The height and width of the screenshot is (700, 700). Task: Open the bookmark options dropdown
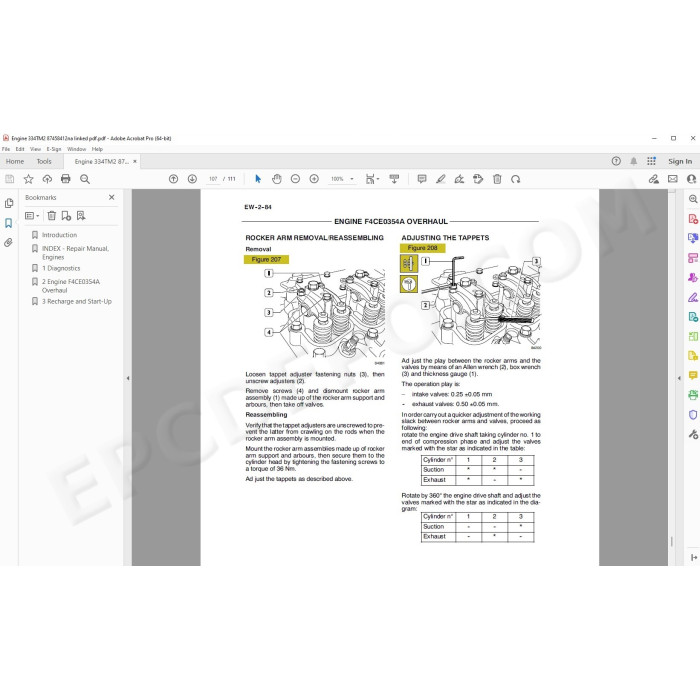coord(32,216)
